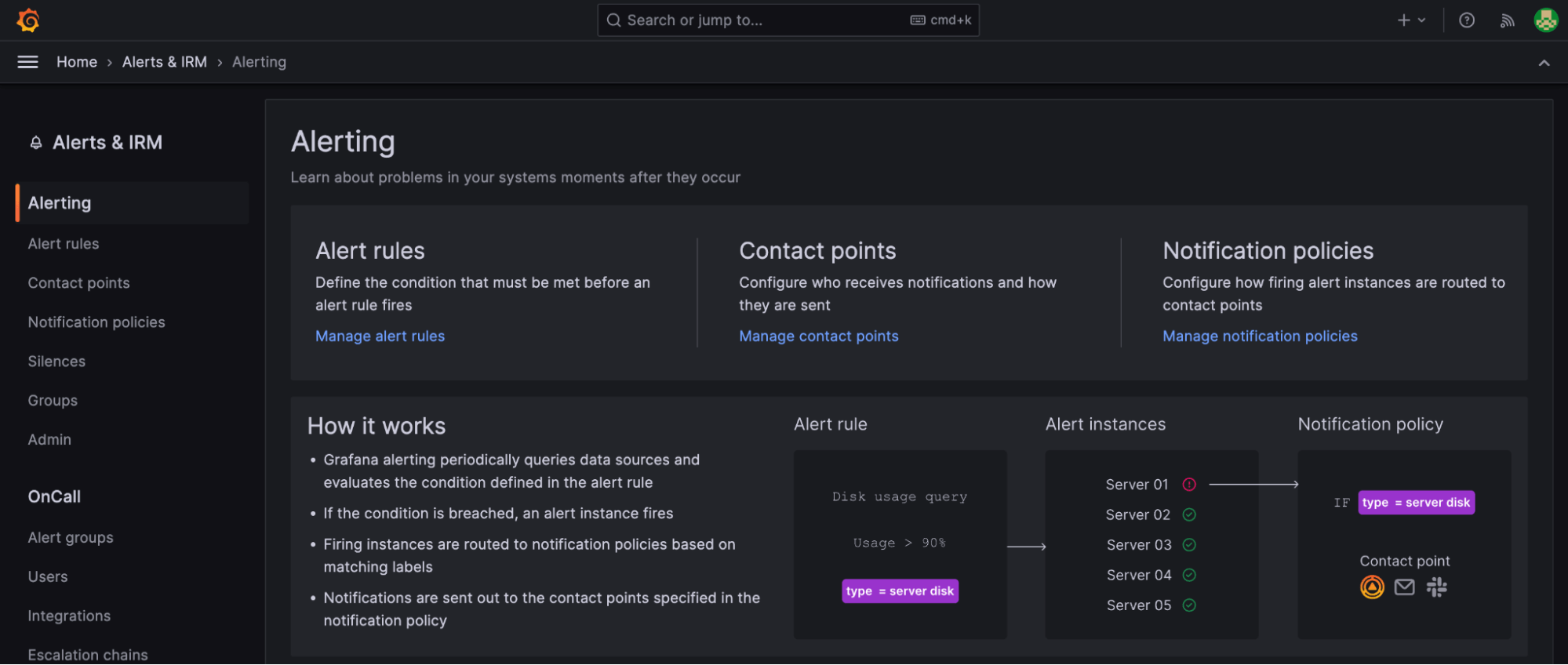Click the Server 03 green check icon
Screen dimensions: 1568x665
pyautogui.click(x=1189, y=545)
